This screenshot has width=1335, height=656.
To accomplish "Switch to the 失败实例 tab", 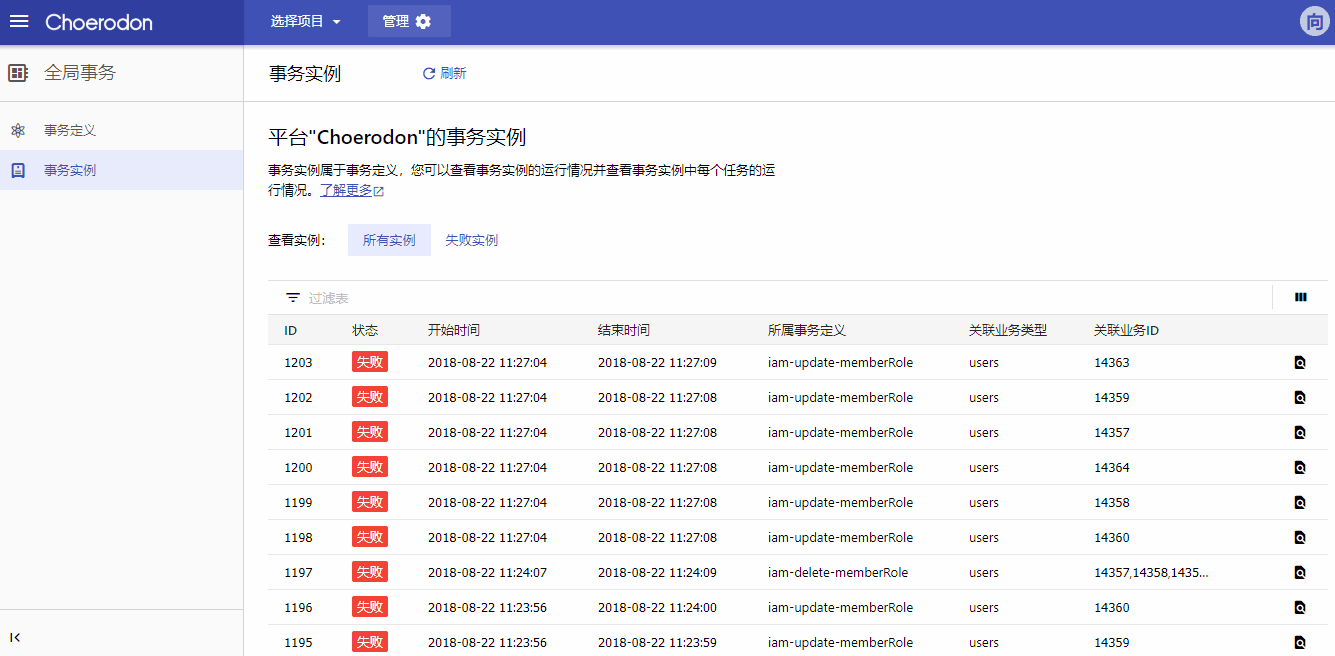I will (x=471, y=240).
